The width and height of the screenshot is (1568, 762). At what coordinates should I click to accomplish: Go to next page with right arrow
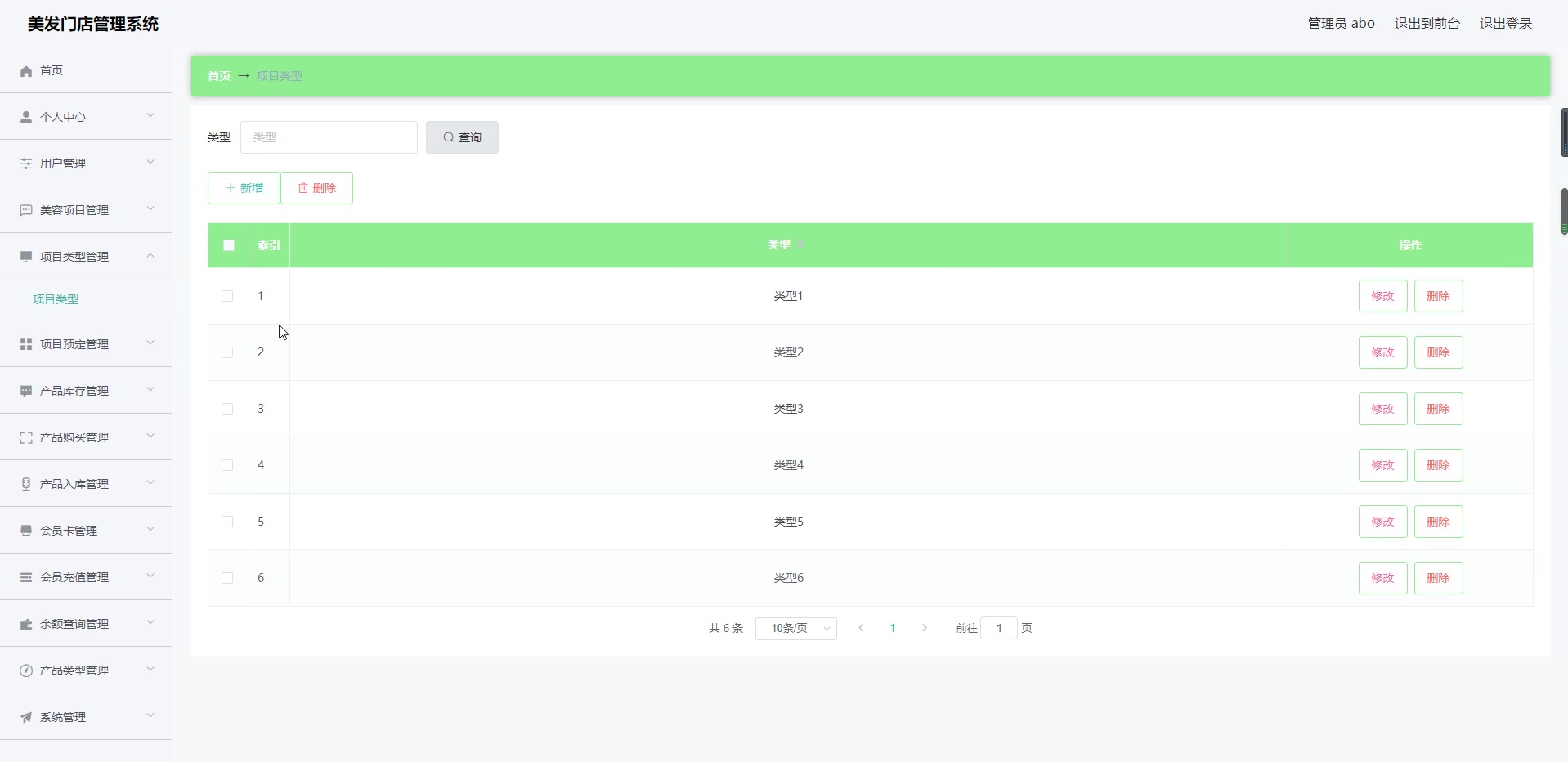pos(925,628)
